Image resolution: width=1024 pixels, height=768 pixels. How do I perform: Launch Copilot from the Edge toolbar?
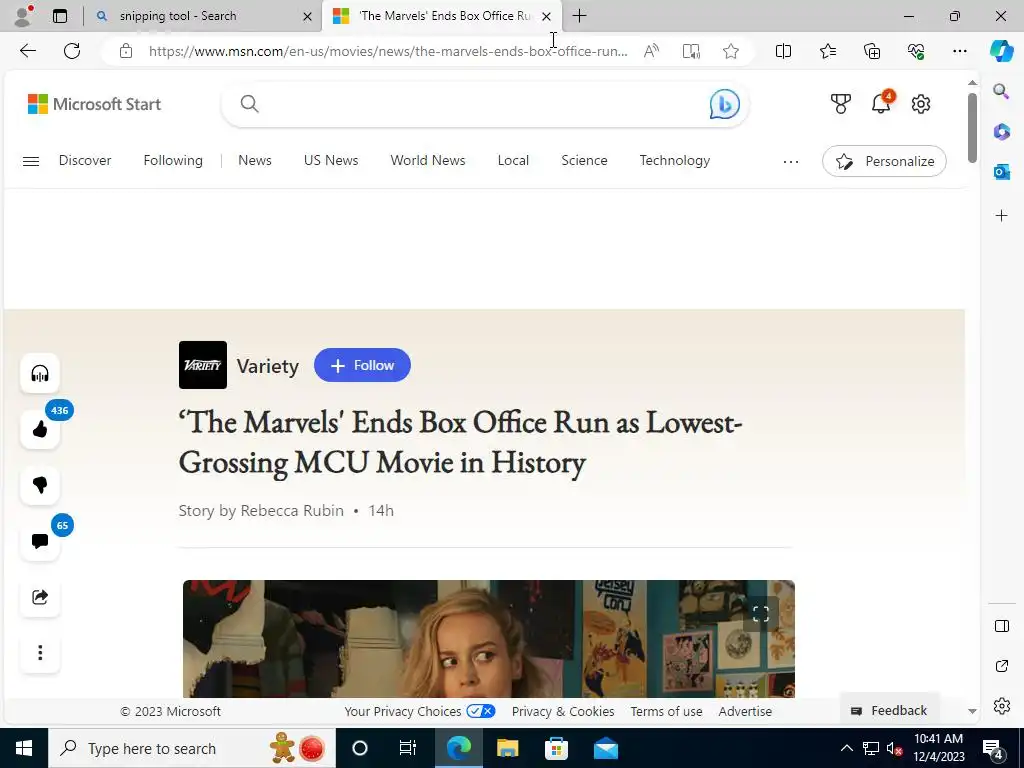1002,51
